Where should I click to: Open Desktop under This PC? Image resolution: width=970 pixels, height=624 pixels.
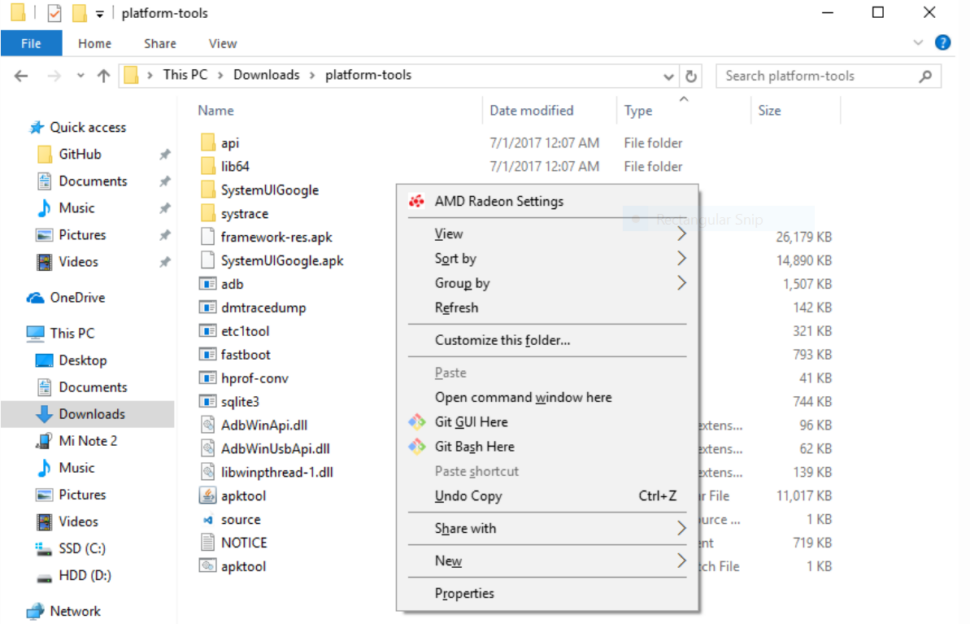[82, 360]
